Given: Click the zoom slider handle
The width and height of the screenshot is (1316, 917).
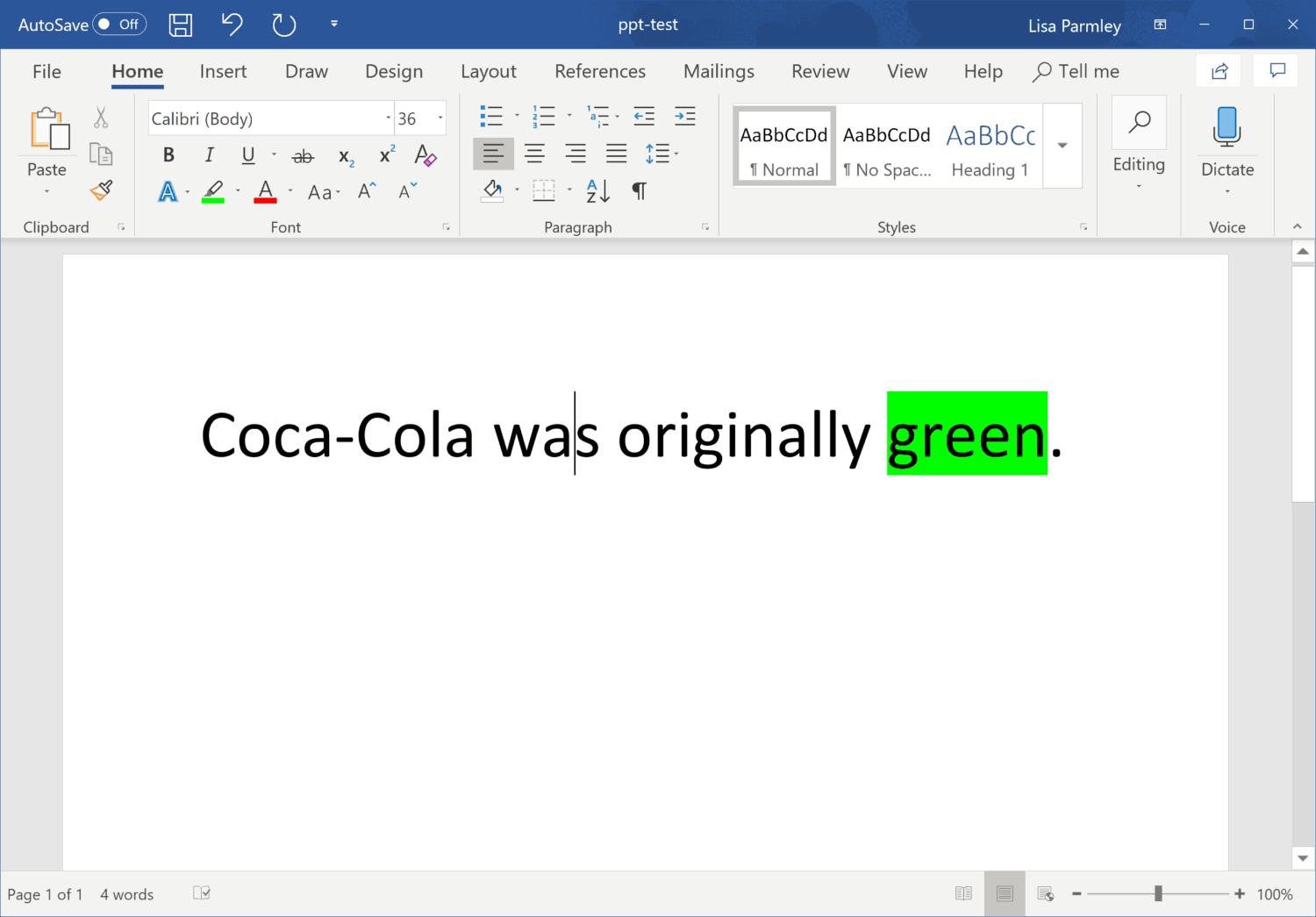Looking at the screenshot, I should [1158, 893].
